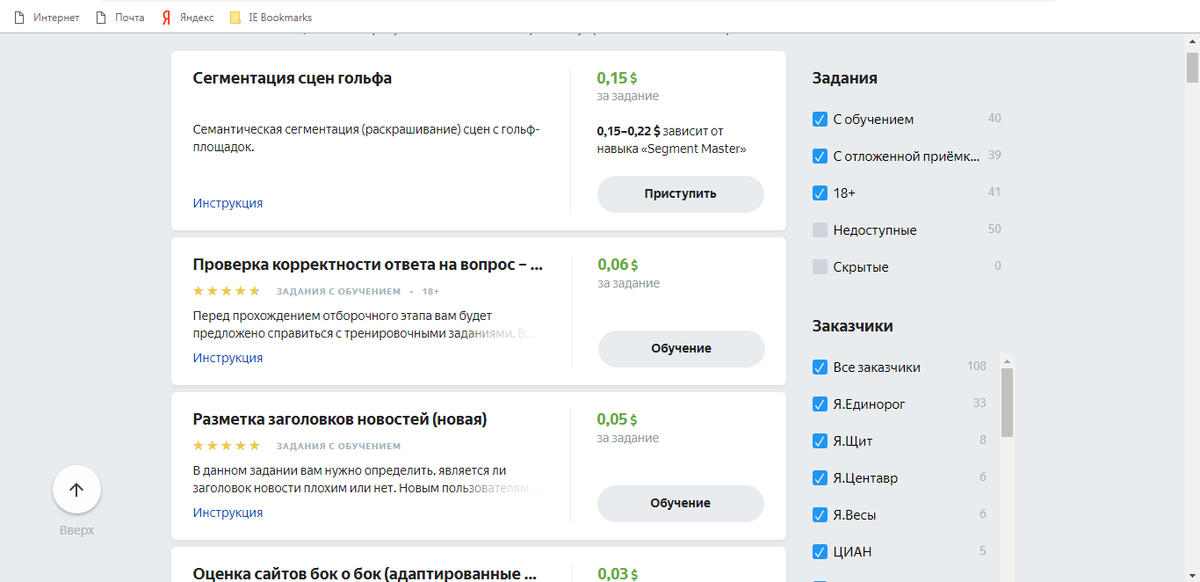Viewport: 1200px width, 582px height.
Task: Click the 0,06 $ price label
Action: (x=617, y=265)
